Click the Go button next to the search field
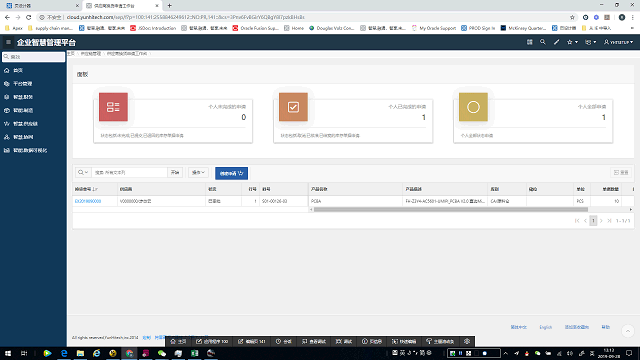 click(x=175, y=173)
